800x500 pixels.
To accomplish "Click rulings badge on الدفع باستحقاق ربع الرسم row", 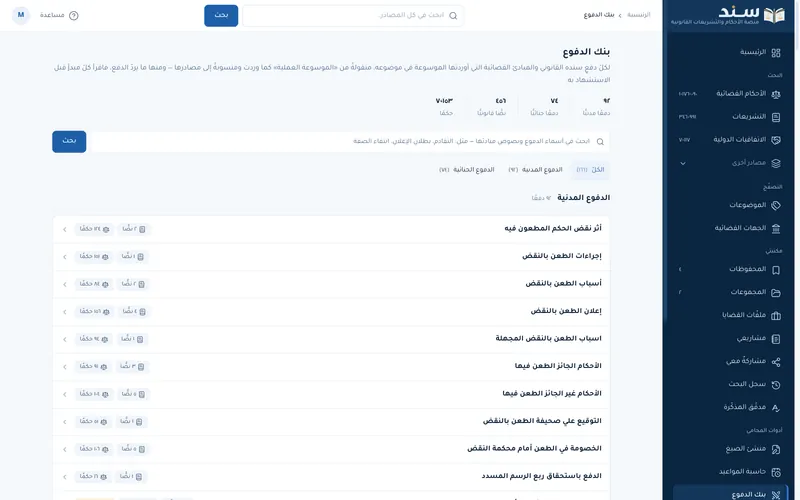I will pos(93,477).
